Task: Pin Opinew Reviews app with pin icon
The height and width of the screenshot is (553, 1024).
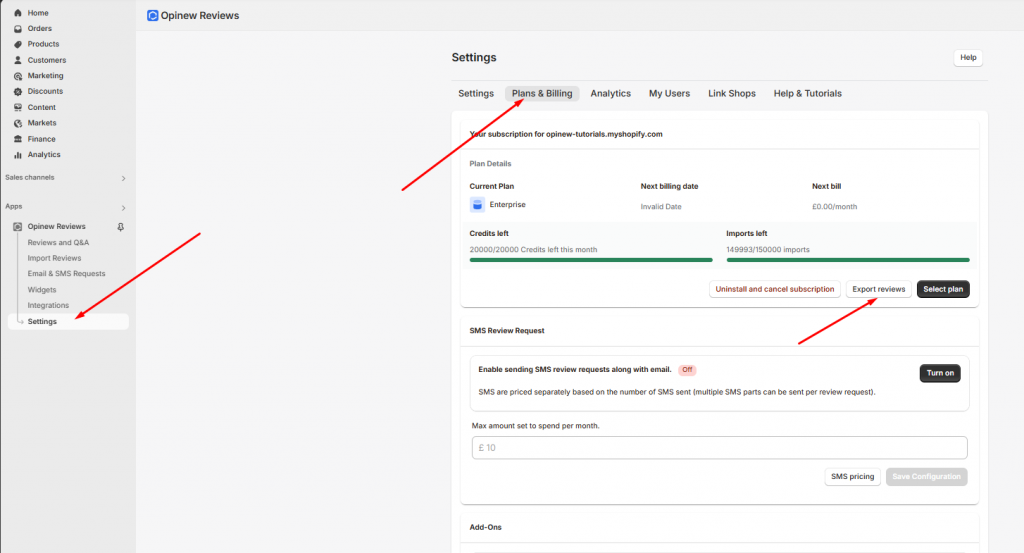Action: pyautogui.click(x=121, y=227)
